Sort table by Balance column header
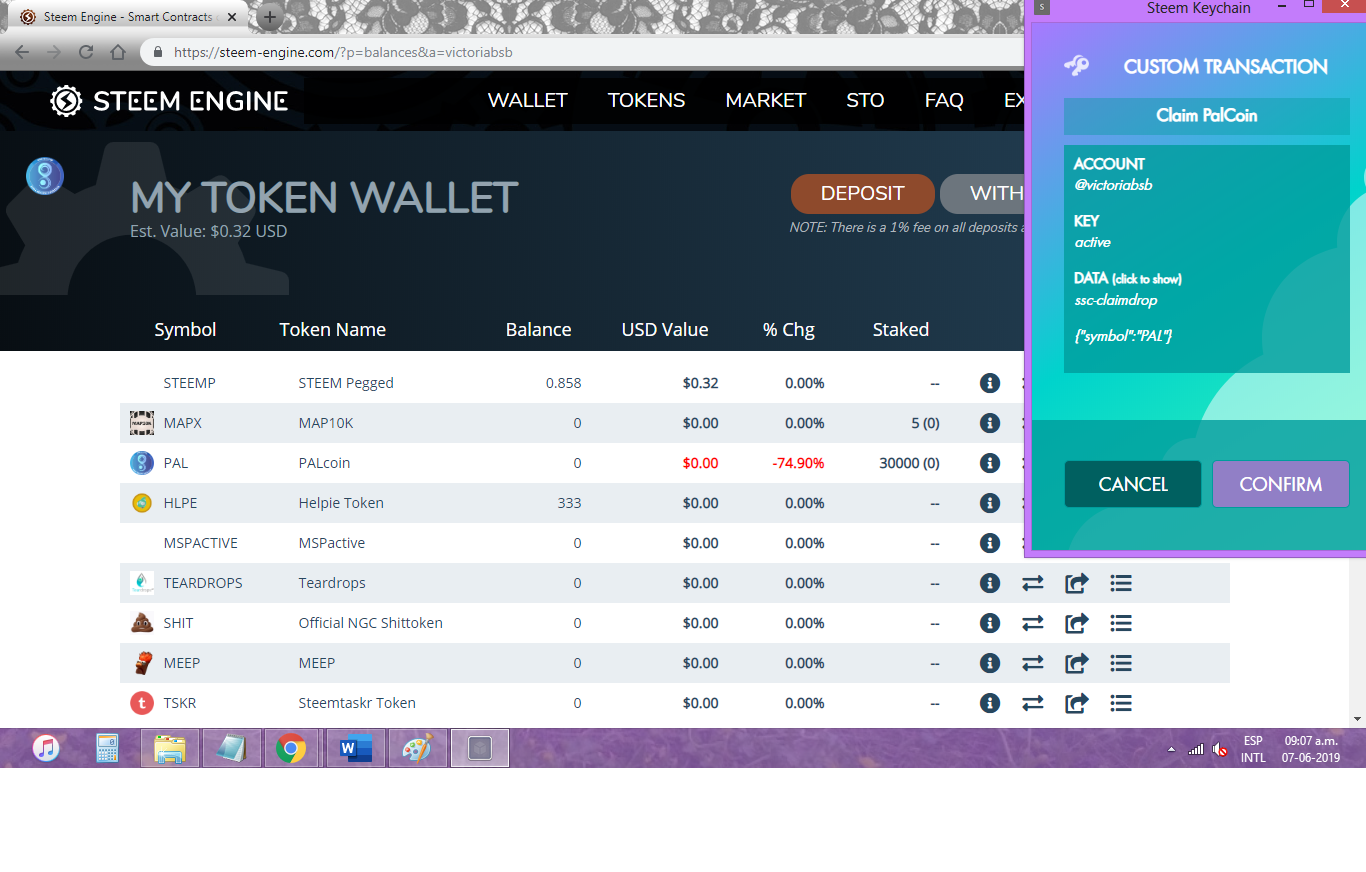The width and height of the screenshot is (1366, 872). [x=538, y=330]
